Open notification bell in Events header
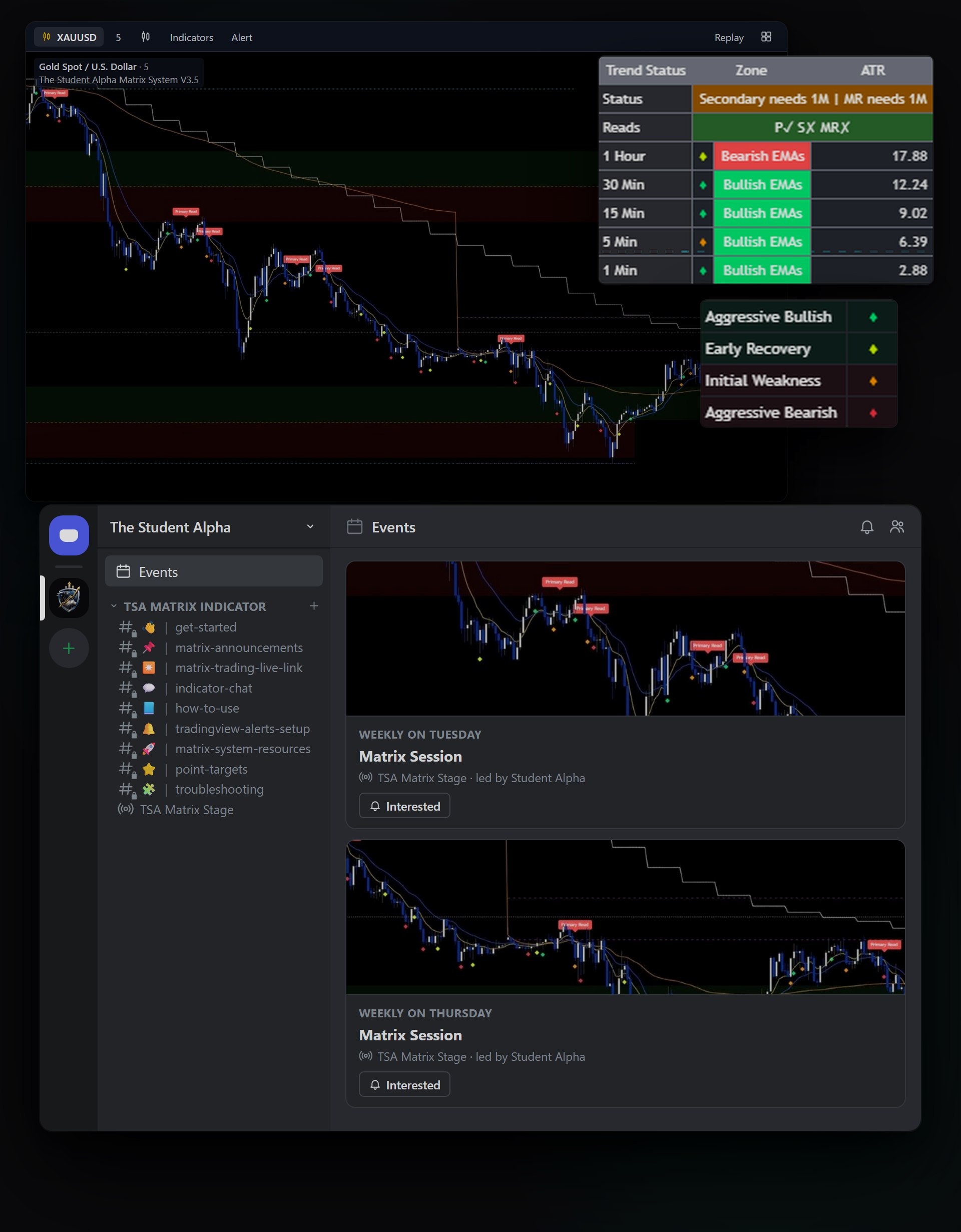Screen dimensions: 961x1232 pyautogui.click(x=867, y=527)
